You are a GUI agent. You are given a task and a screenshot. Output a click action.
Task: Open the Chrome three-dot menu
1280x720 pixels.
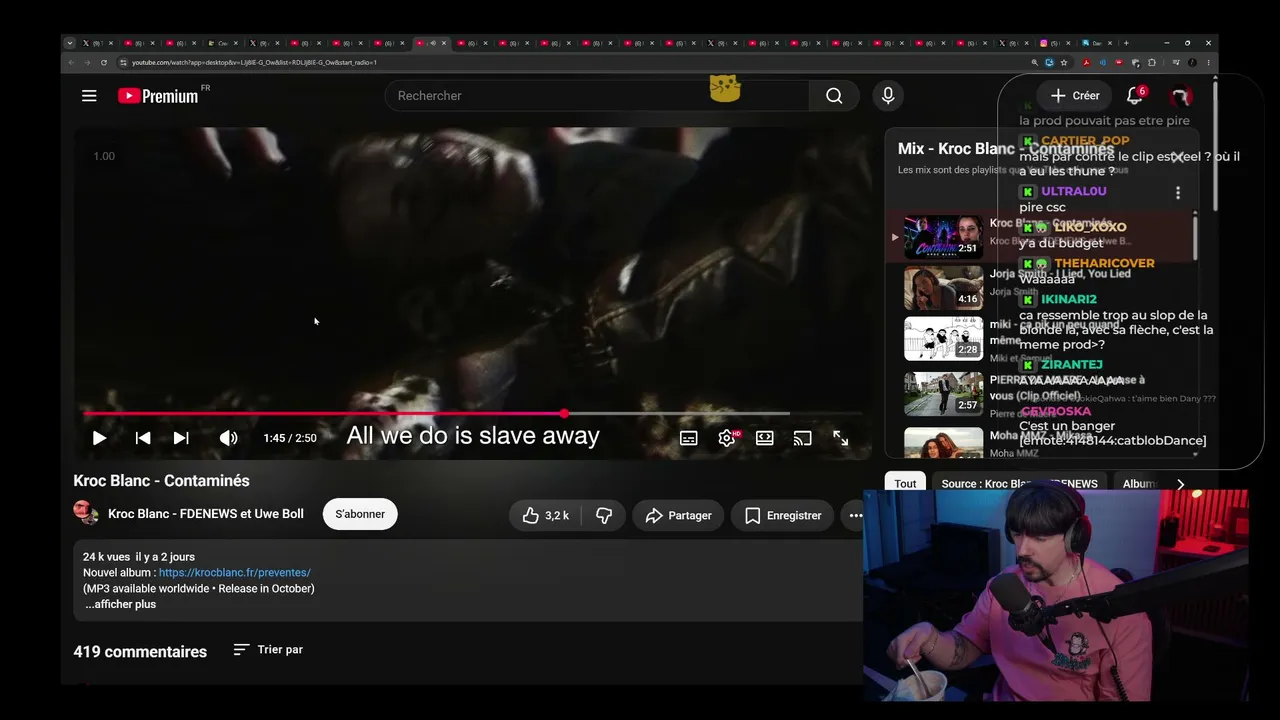(1208, 62)
